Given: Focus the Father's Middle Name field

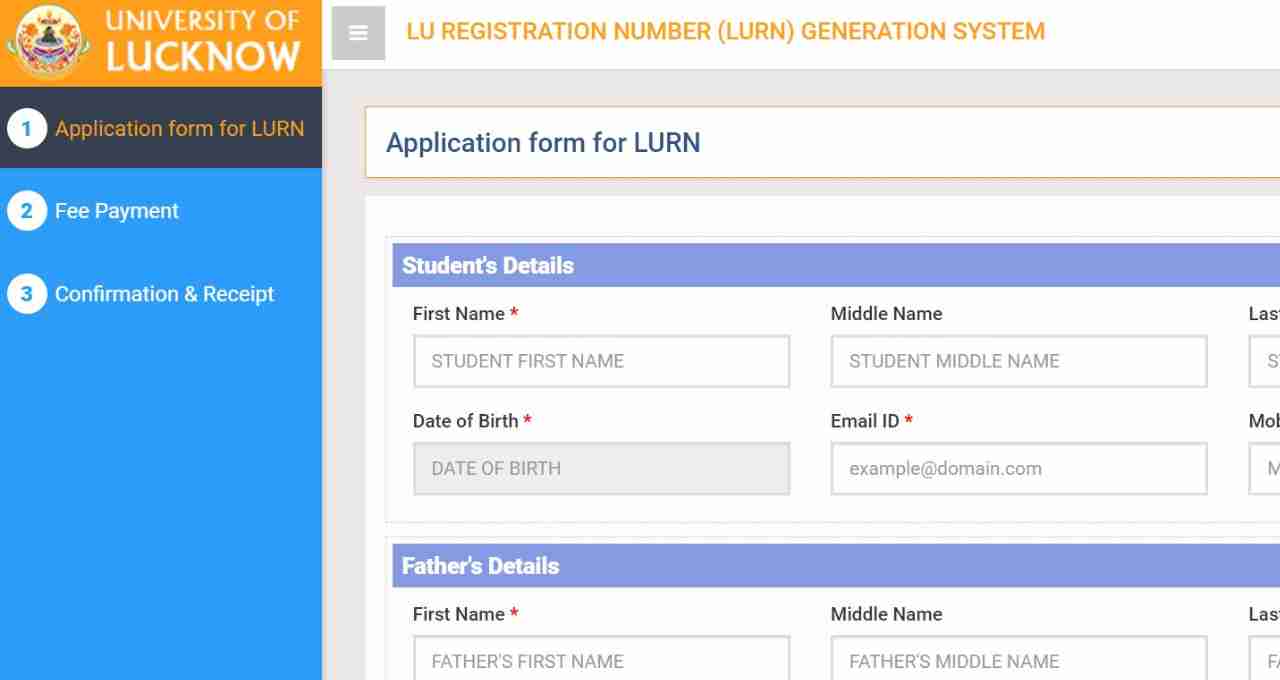Looking at the screenshot, I should [1019, 658].
